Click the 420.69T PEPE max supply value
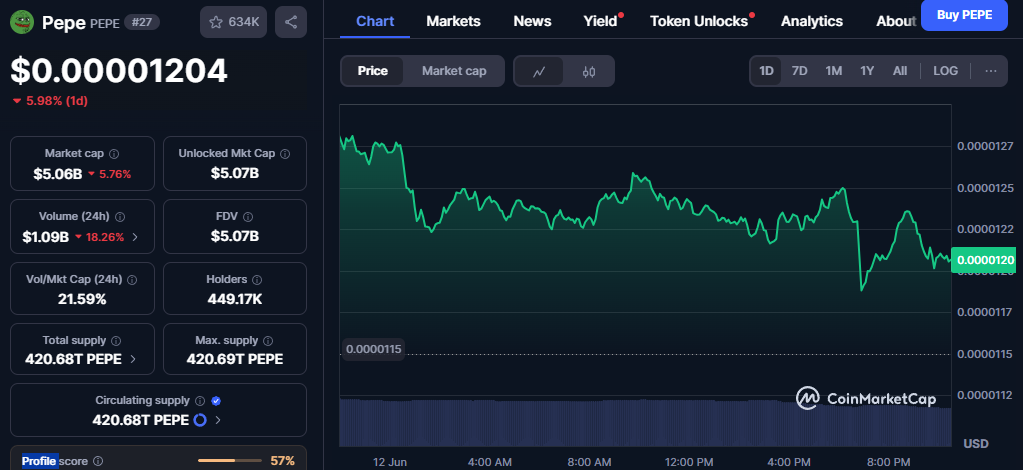The height and width of the screenshot is (470, 1023). (235, 359)
